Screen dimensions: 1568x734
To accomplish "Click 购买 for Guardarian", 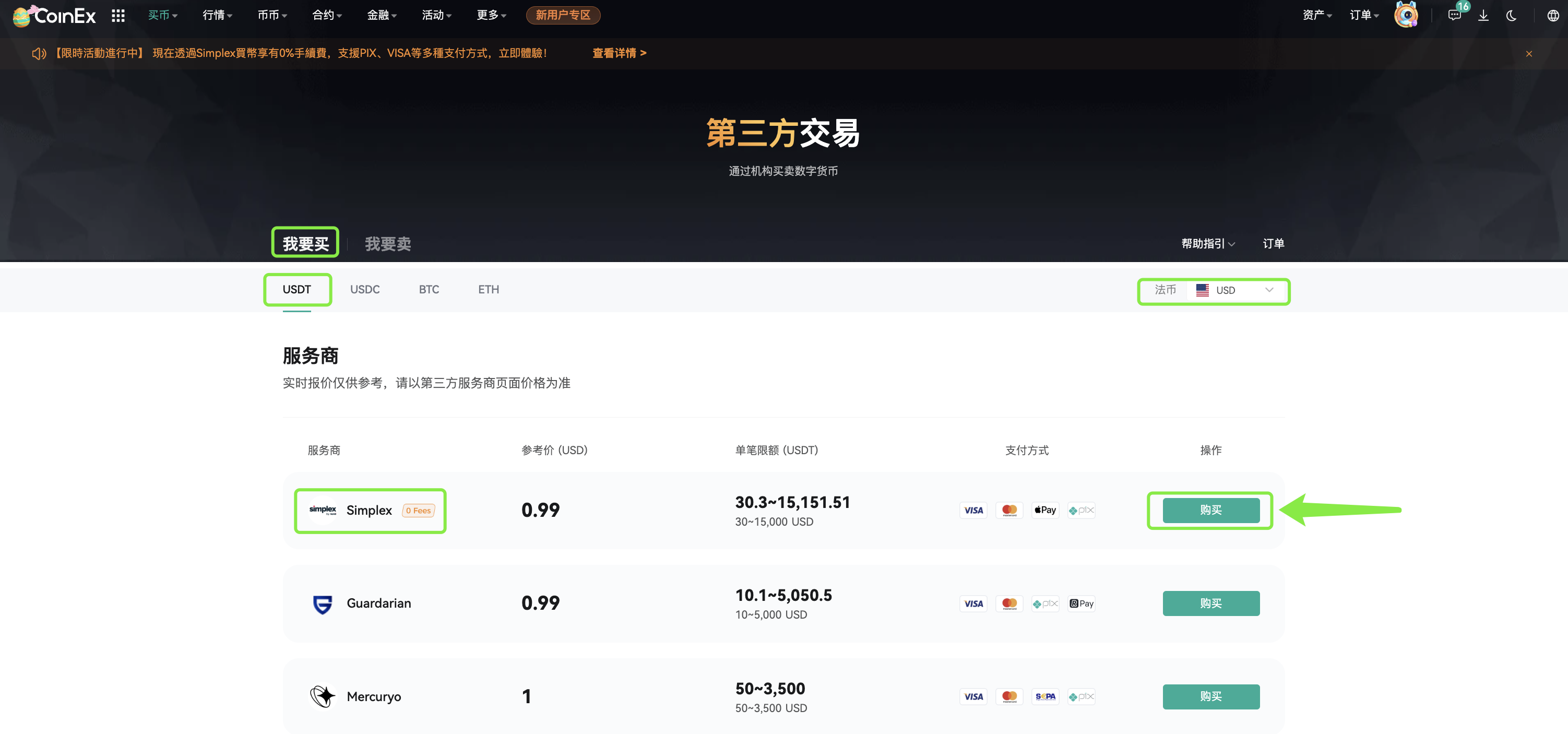I will (x=1210, y=604).
